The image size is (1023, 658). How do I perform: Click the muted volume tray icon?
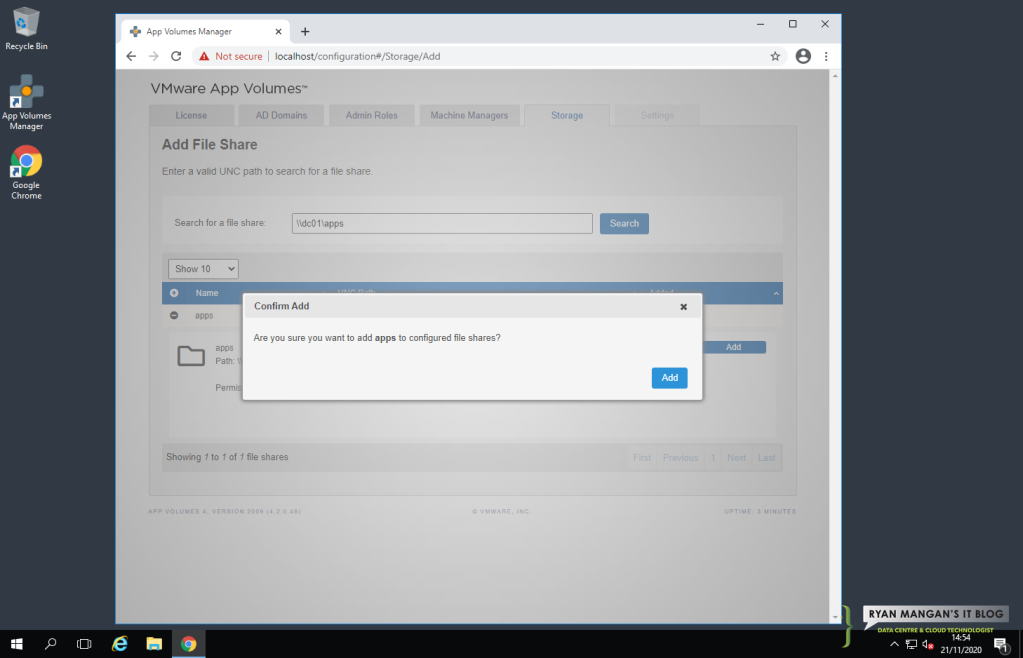point(928,645)
